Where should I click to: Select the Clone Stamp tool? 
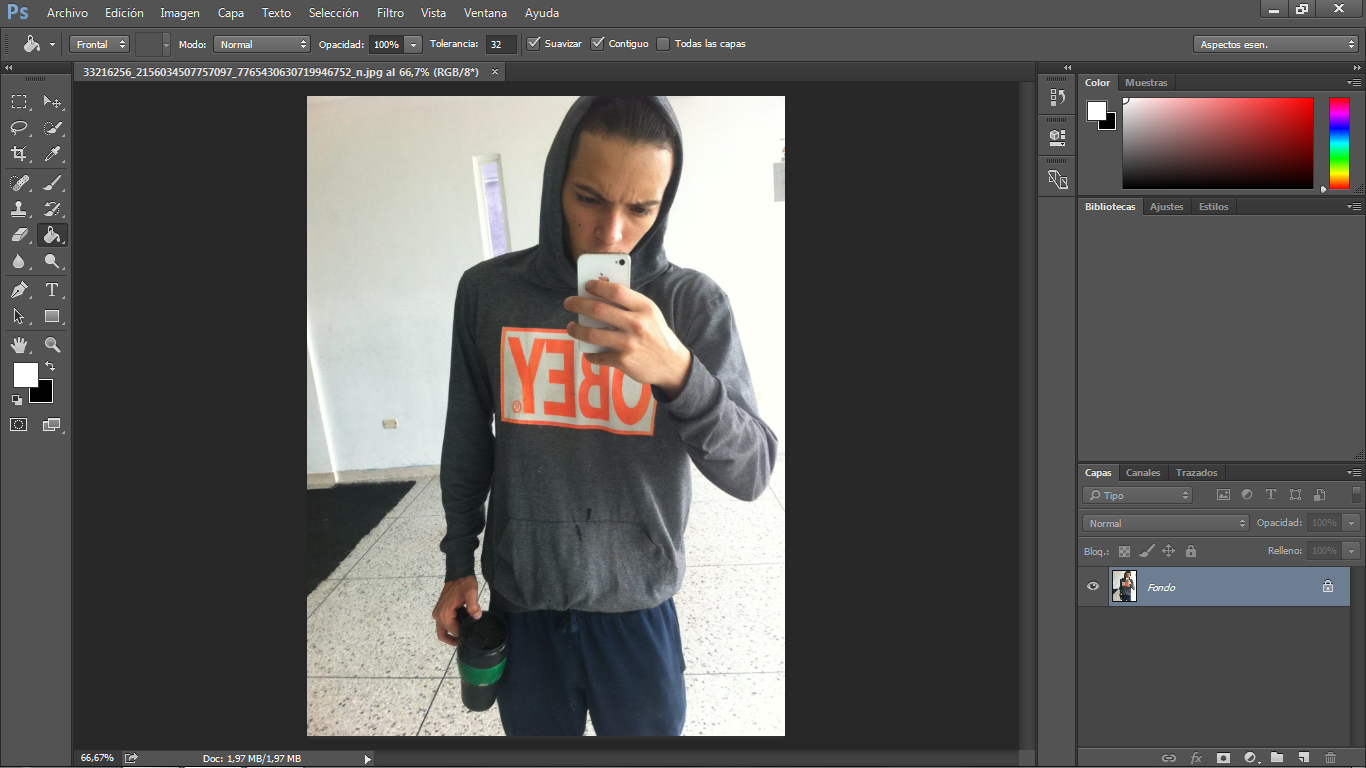(x=19, y=209)
